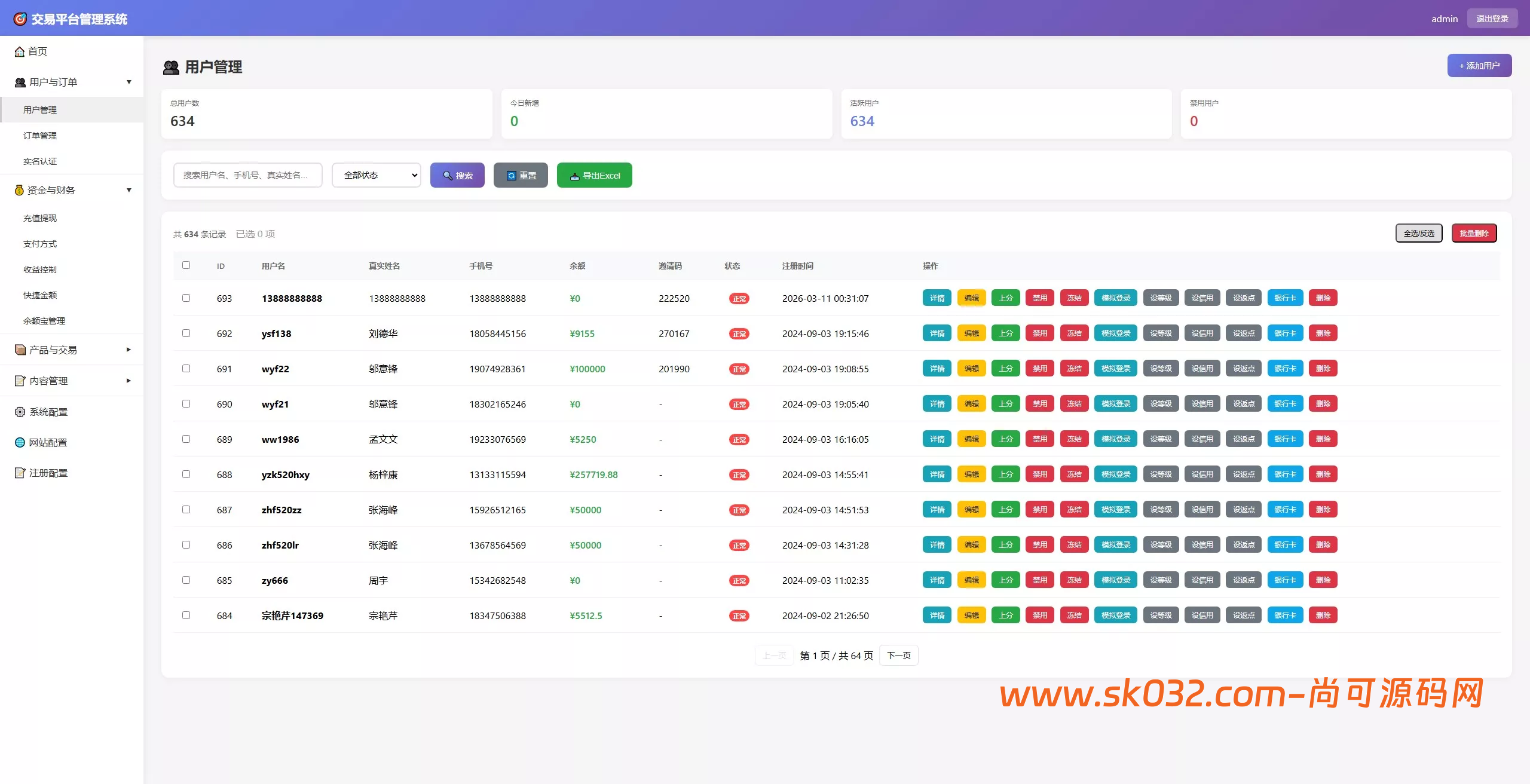1530x784 pixels.
Task: Click the globe icon for 网站配置
Action: (x=20, y=442)
